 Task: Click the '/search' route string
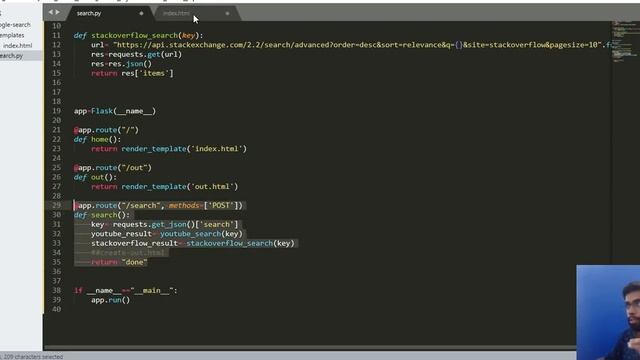(x=141, y=205)
